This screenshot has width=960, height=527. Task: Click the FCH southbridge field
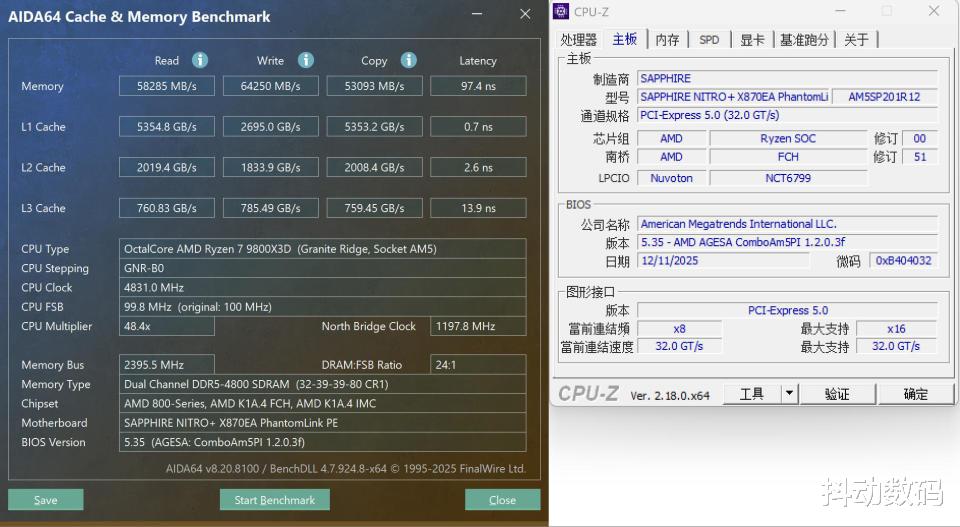[788, 157]
